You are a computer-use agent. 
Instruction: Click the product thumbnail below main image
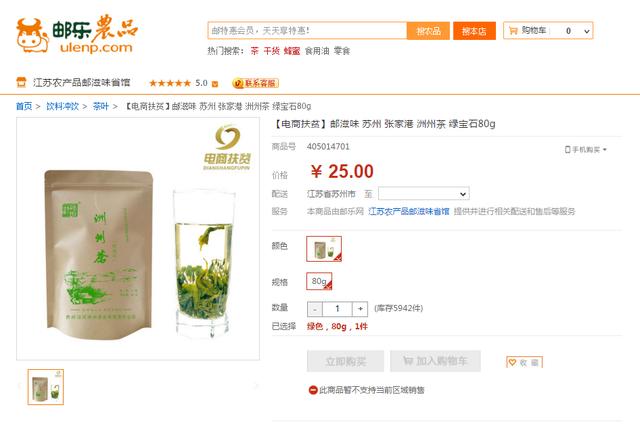click(46, 387)
